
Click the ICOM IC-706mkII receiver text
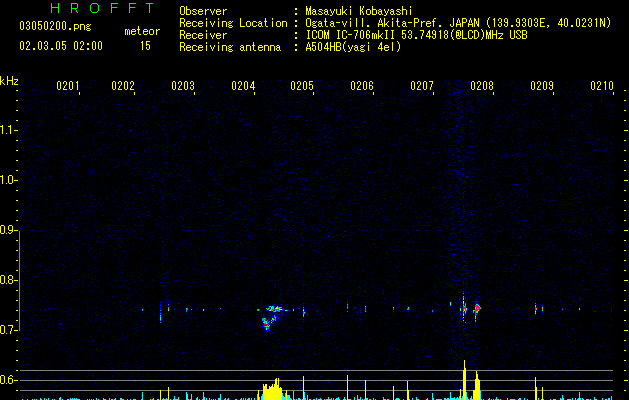pos(416,35)
